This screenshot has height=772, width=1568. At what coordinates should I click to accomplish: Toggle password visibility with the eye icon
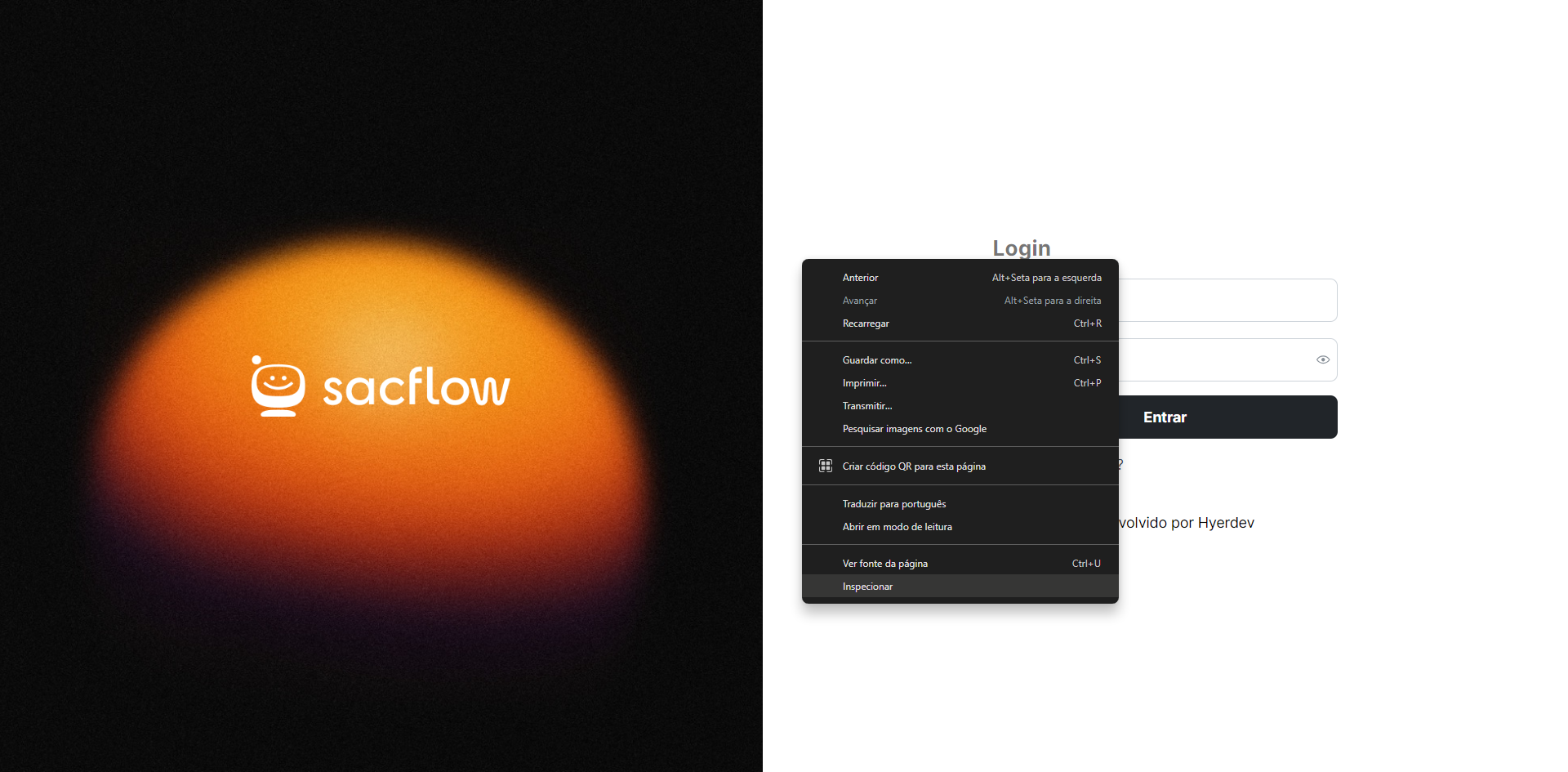[1322, 359]
